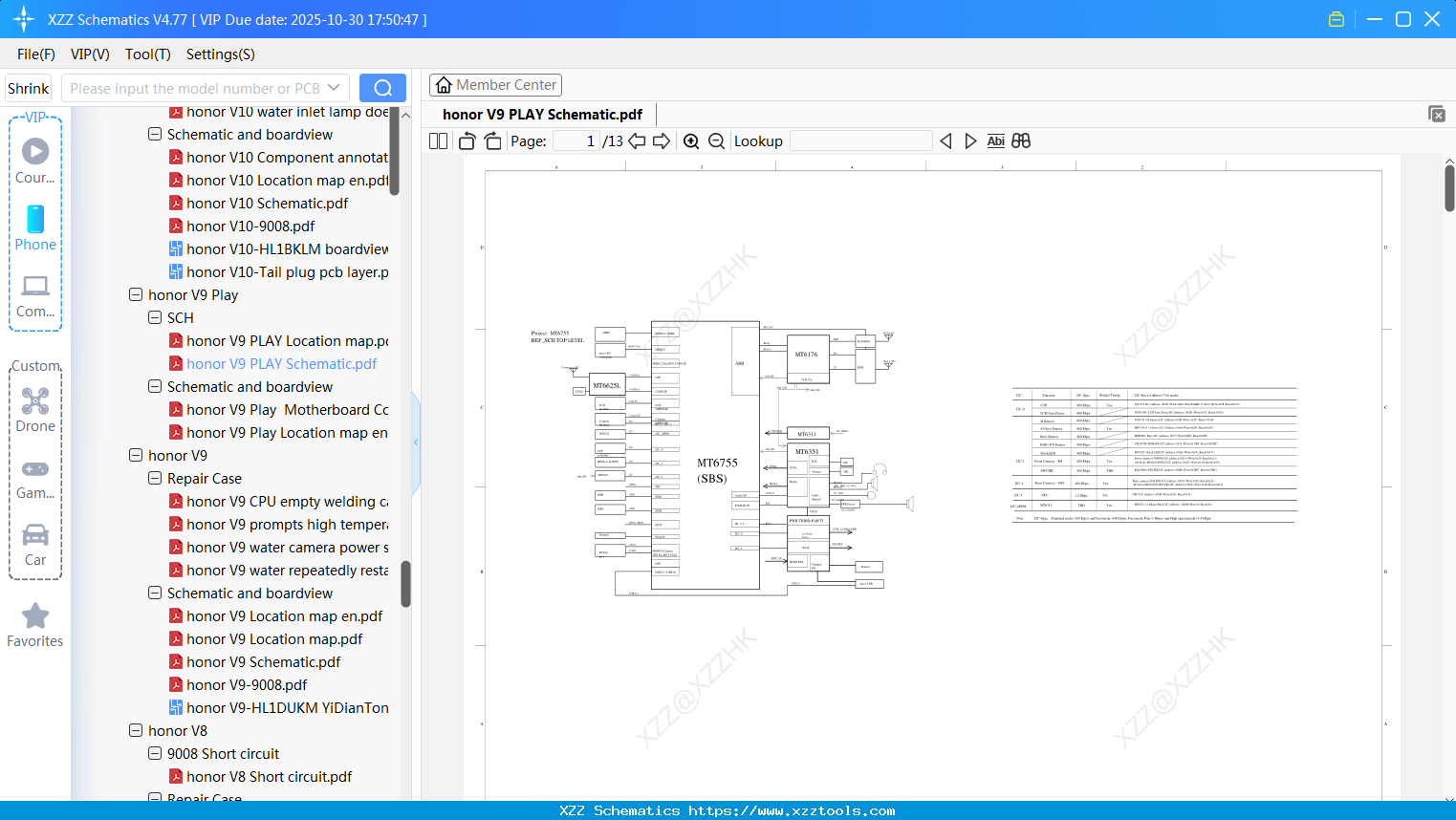Viewport: 1456px width, 820px height.
Task: Click the detach window icon
Action: pos(1437,114)
